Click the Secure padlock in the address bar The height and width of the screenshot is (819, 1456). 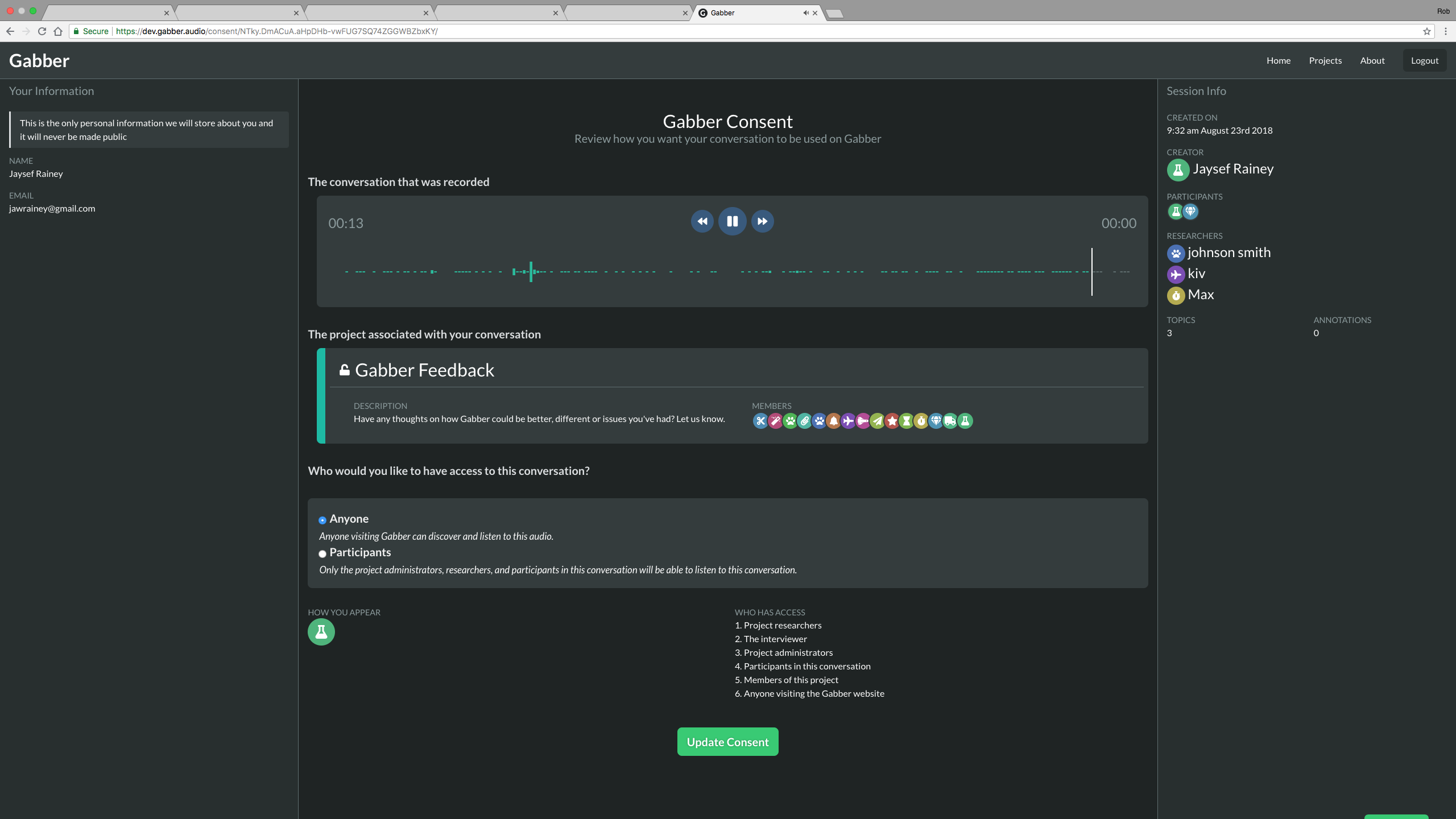pyautogui.click(x=77, y=31)
